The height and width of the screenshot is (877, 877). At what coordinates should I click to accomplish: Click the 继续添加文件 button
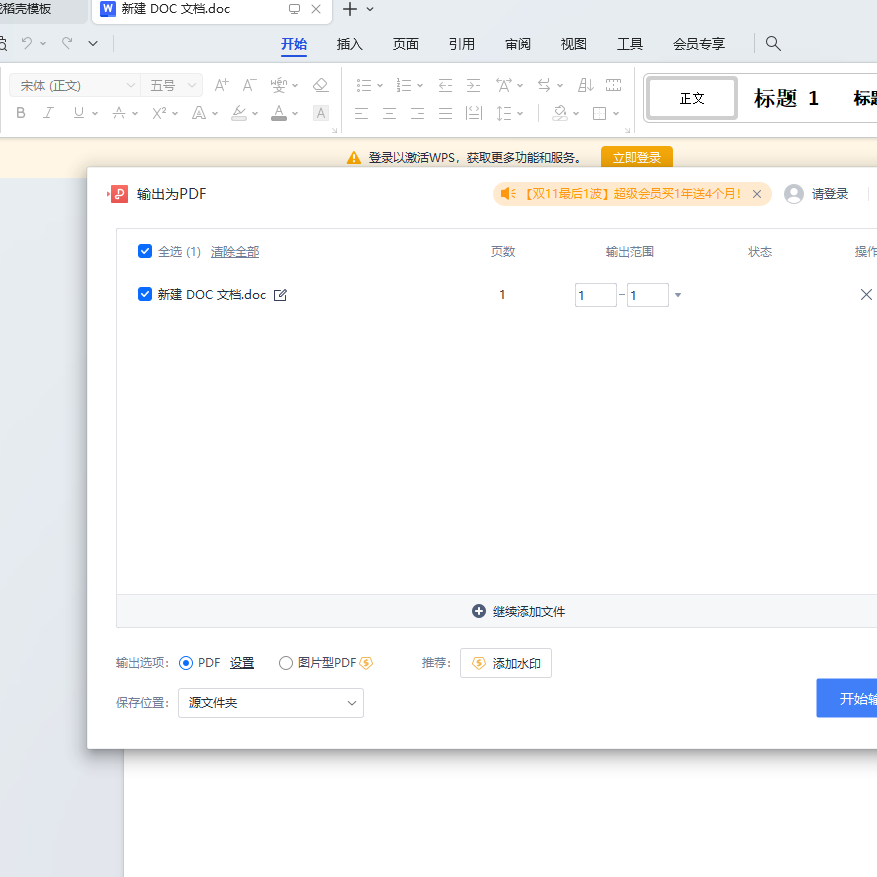[518, 611]
